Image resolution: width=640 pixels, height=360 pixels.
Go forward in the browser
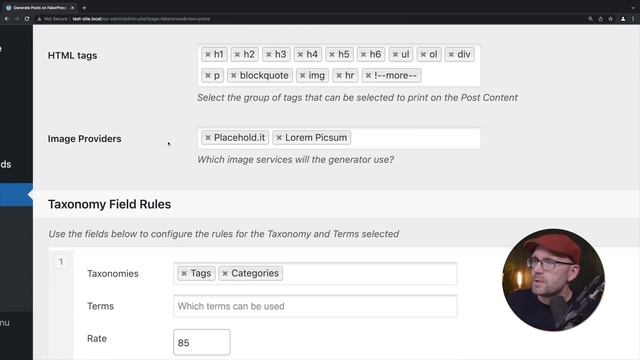17,19
